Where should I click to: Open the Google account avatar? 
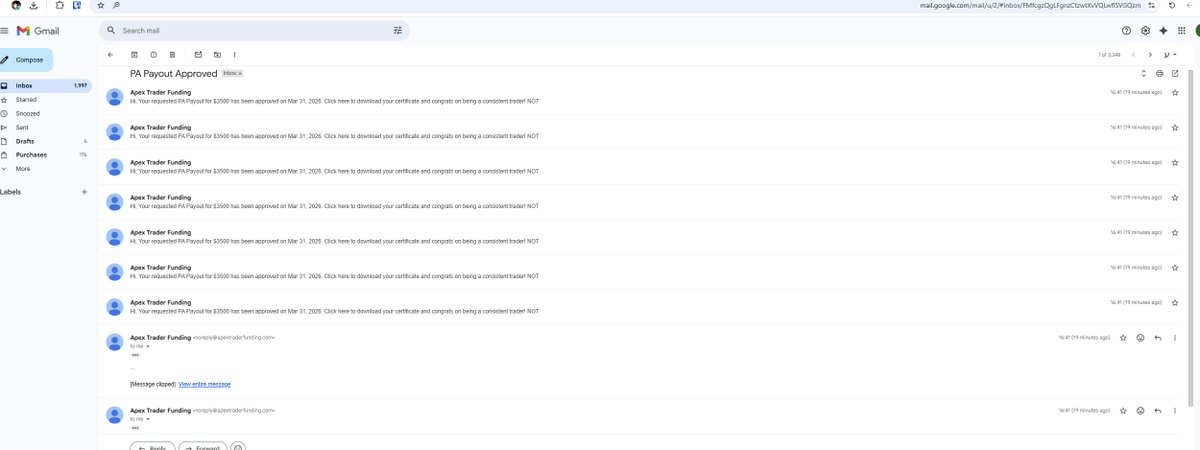coord(1197,31)
